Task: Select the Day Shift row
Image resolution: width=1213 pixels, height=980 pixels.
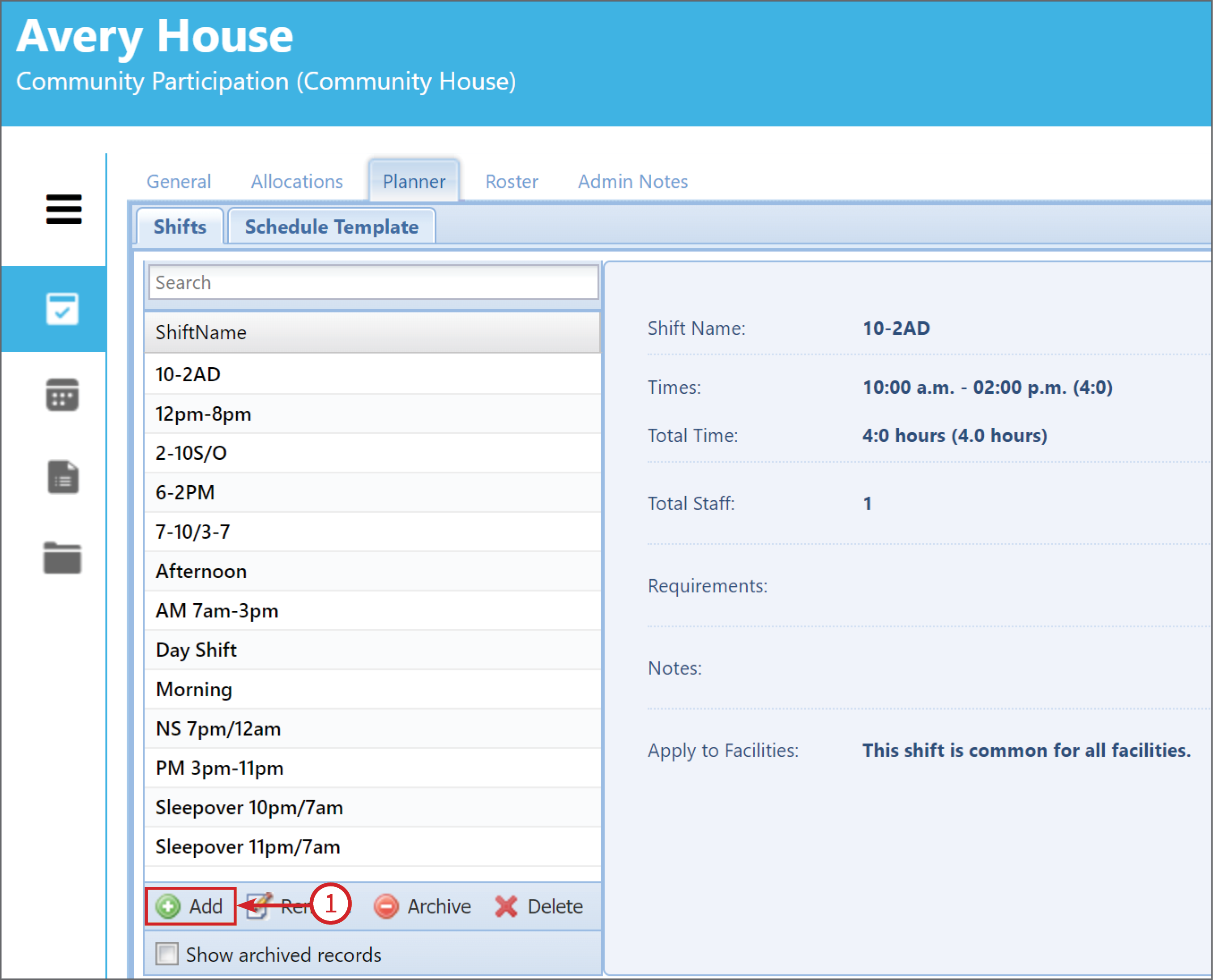Action: (372, 650)
